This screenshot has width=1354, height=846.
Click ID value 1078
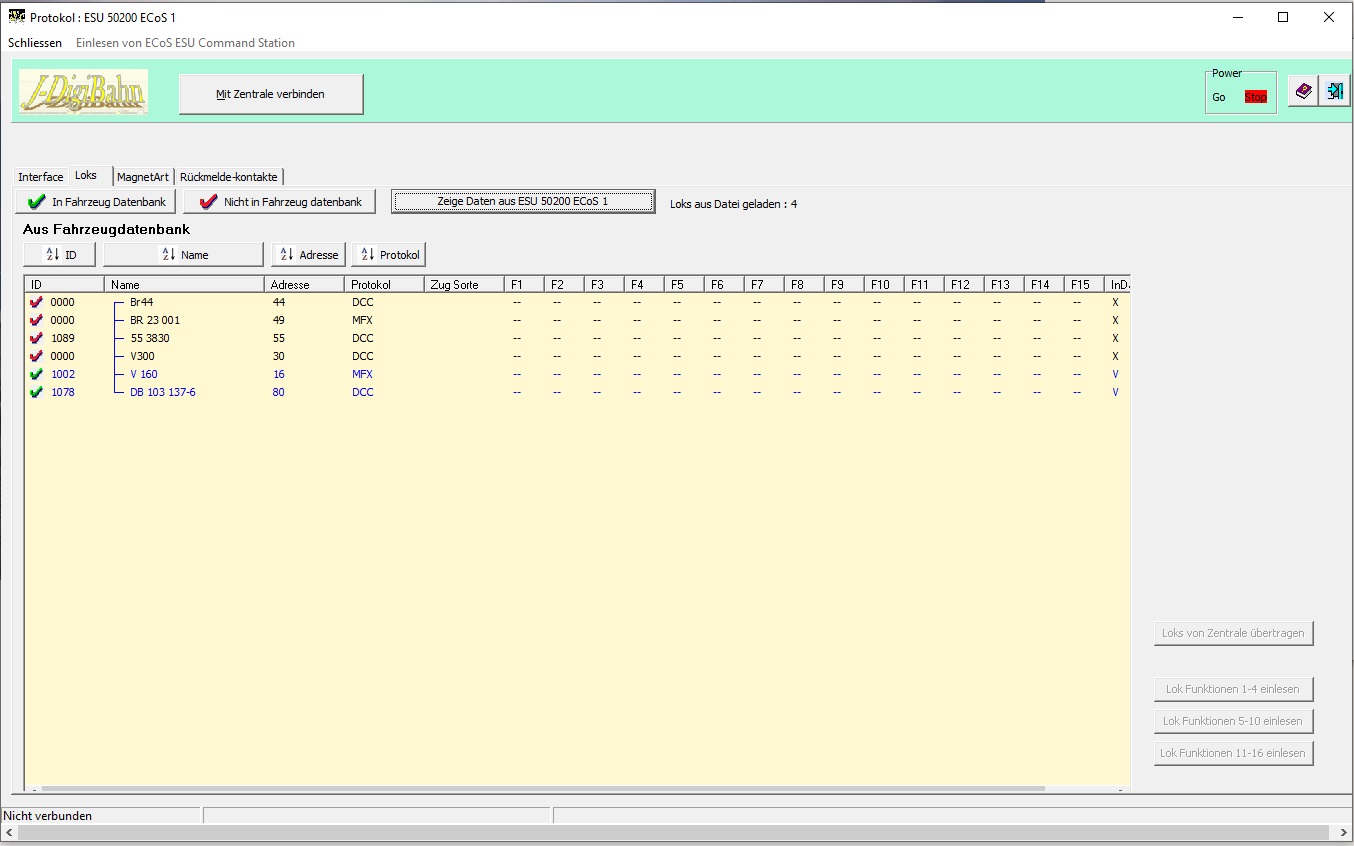(62, 392)
